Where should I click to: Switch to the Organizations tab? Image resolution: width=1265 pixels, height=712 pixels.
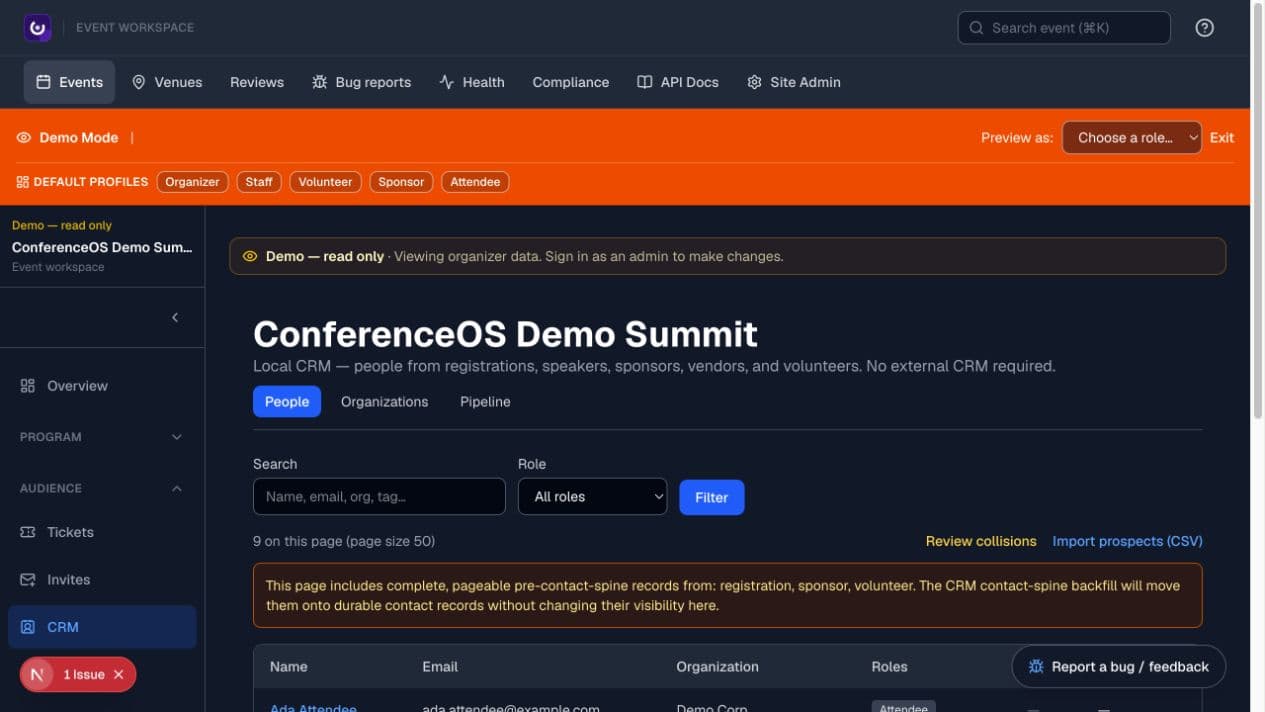point(384,402)
